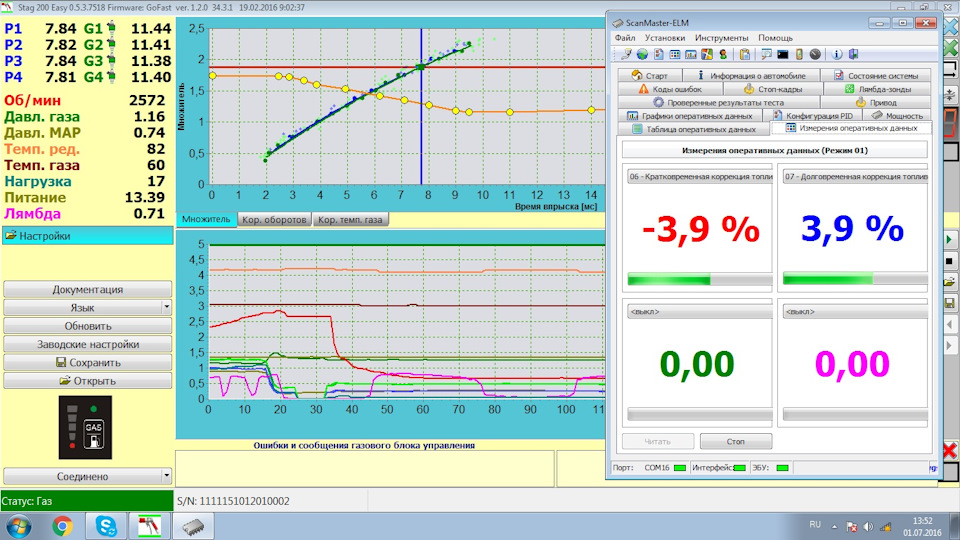Open the Файл menu in ScanMaster
The height and width of the screenshot is (540, 960).
click(625, 38)
